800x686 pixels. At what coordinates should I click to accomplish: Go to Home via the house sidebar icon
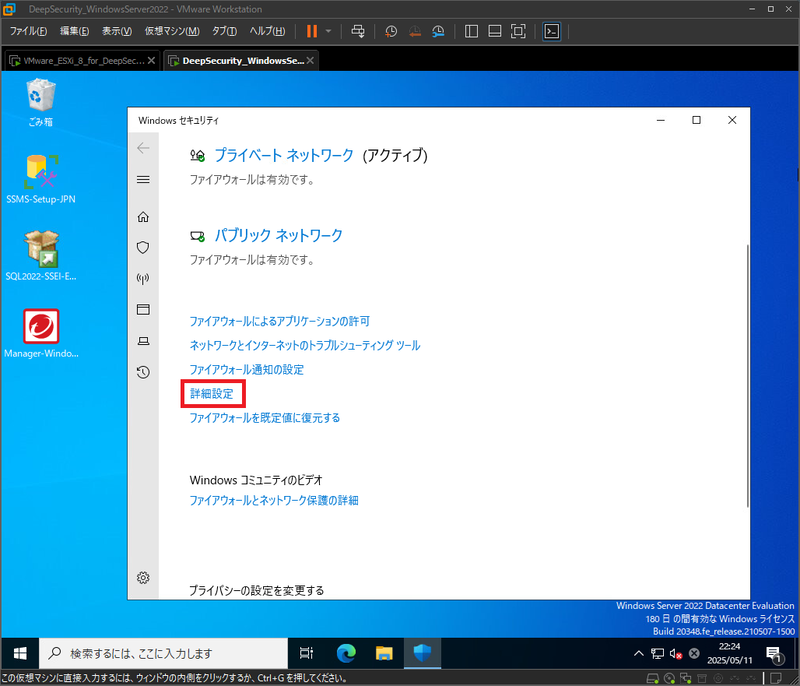(143, 217)
